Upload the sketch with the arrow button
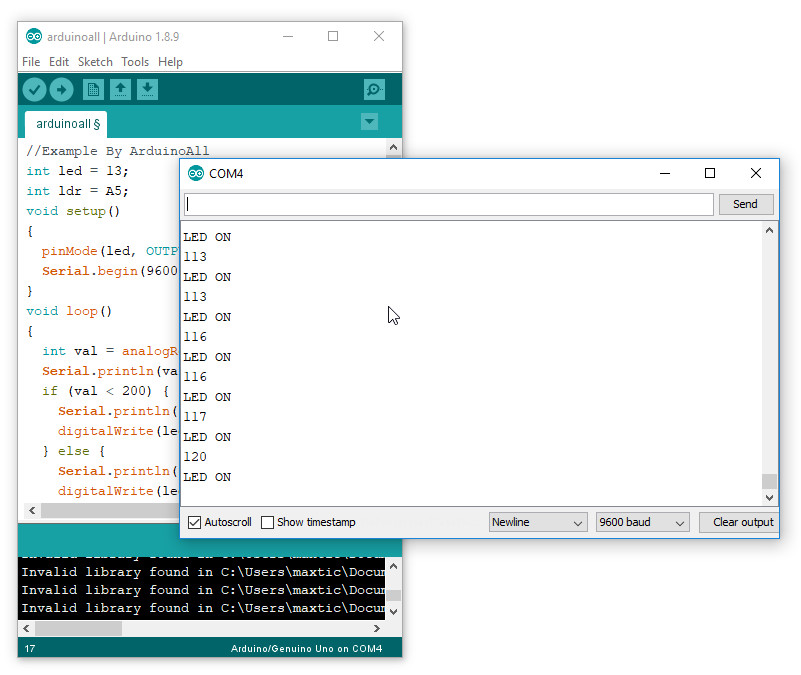801x675 pixels. (61, 90)
